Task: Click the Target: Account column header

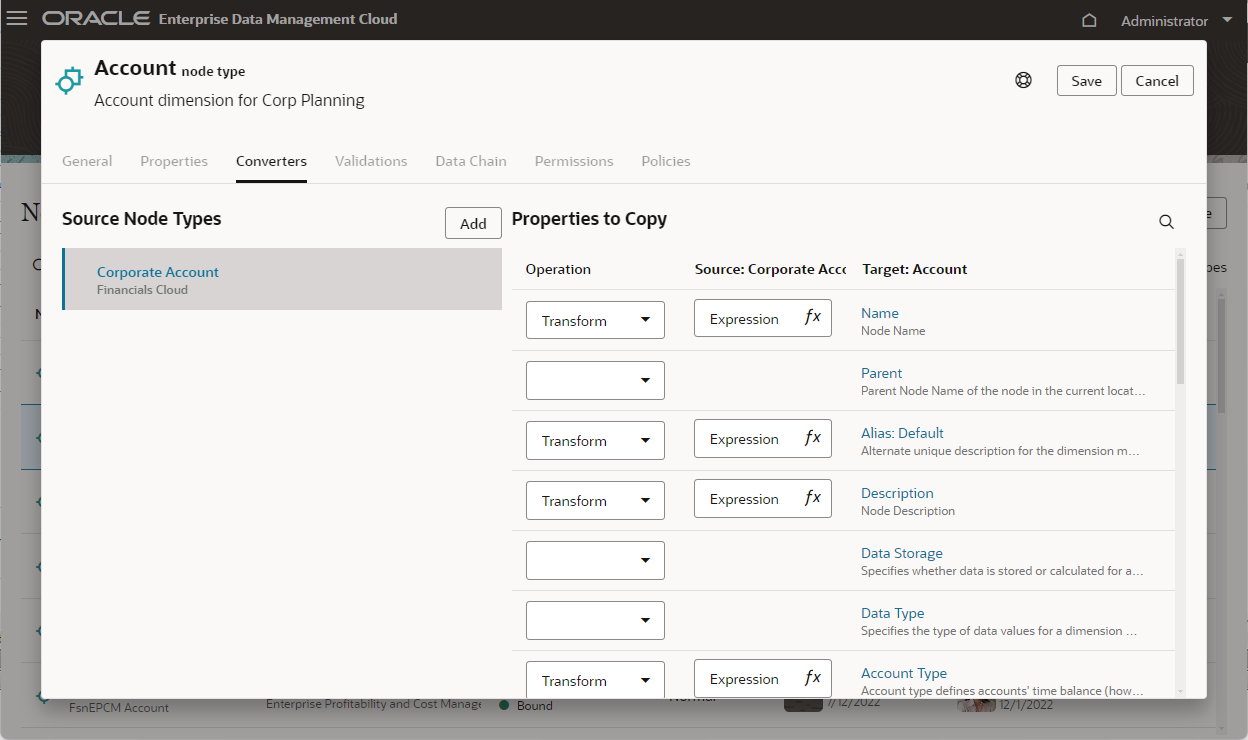Action: point(914,269)
